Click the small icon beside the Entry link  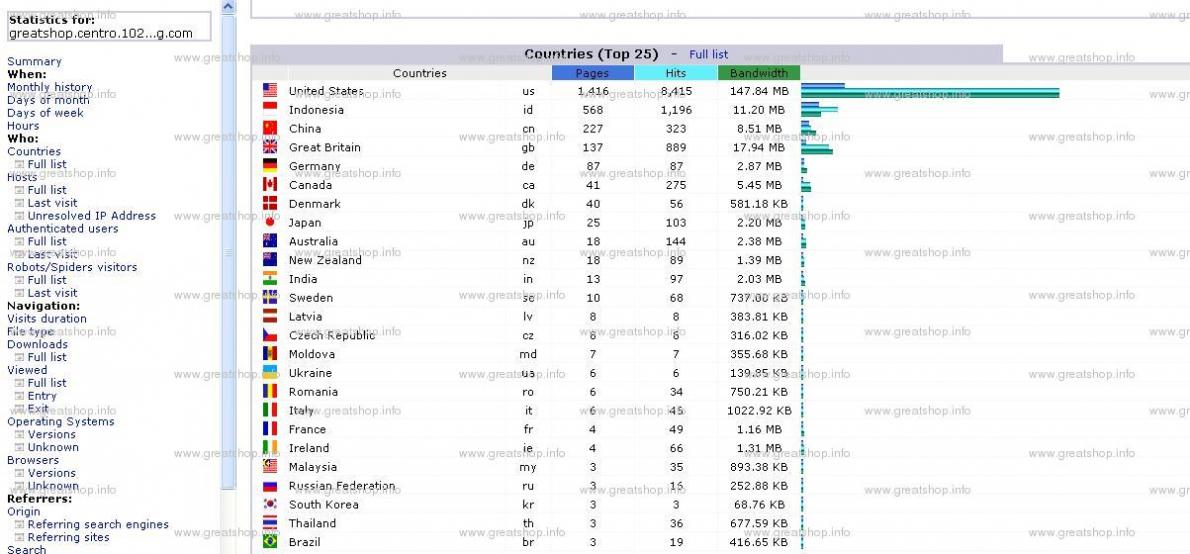click(x=20, y=395)
